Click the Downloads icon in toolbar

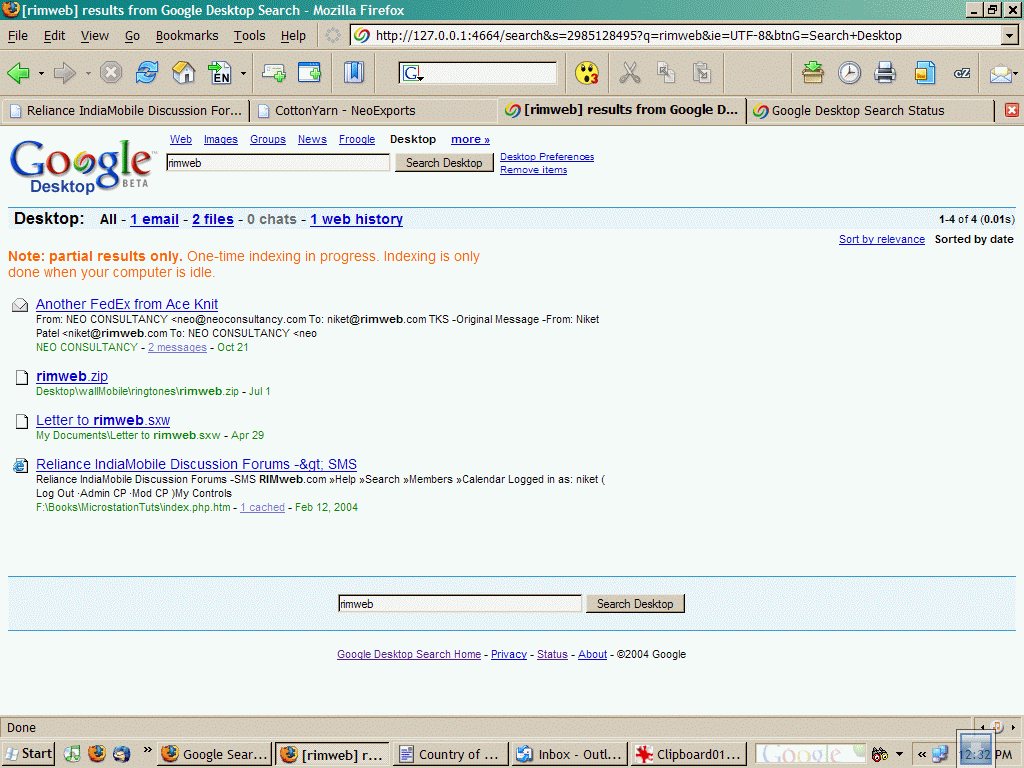[x=813, y=73]
